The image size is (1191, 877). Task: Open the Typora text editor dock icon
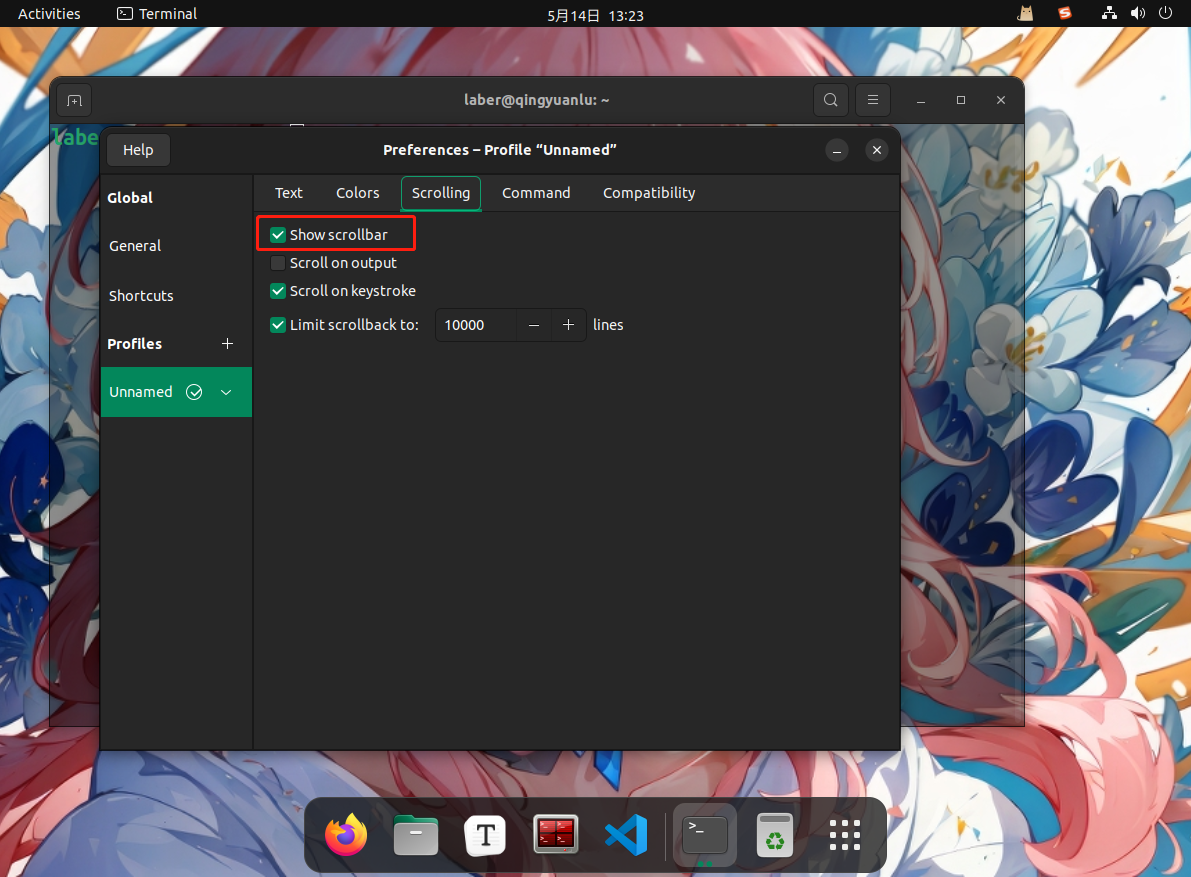pyautogui.click(x=485, y=835)
